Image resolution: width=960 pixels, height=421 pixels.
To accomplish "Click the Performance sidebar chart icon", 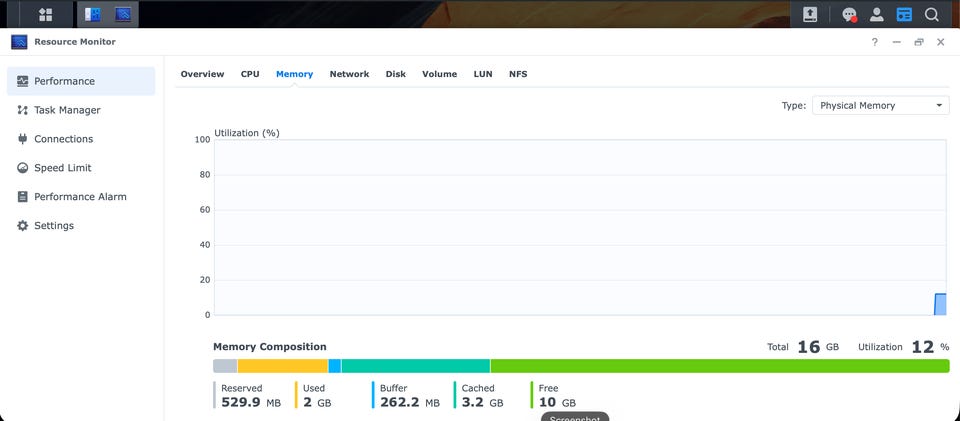I will pyautogui.click(x=23, y=81).
